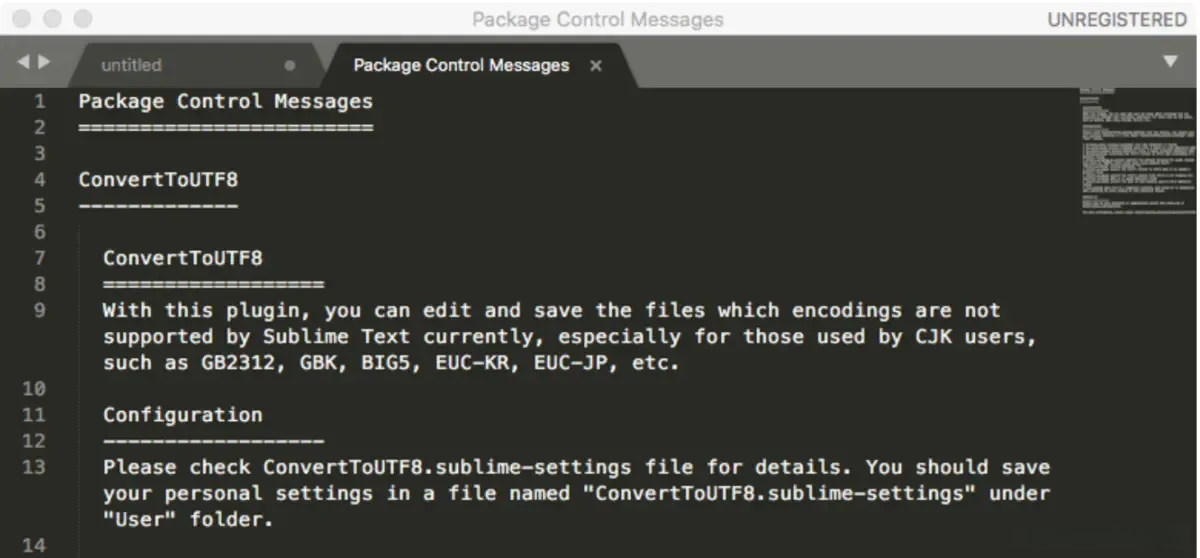Click the minimap code preview
The height and width of the screenshot is (558, 1200).
1135,150
